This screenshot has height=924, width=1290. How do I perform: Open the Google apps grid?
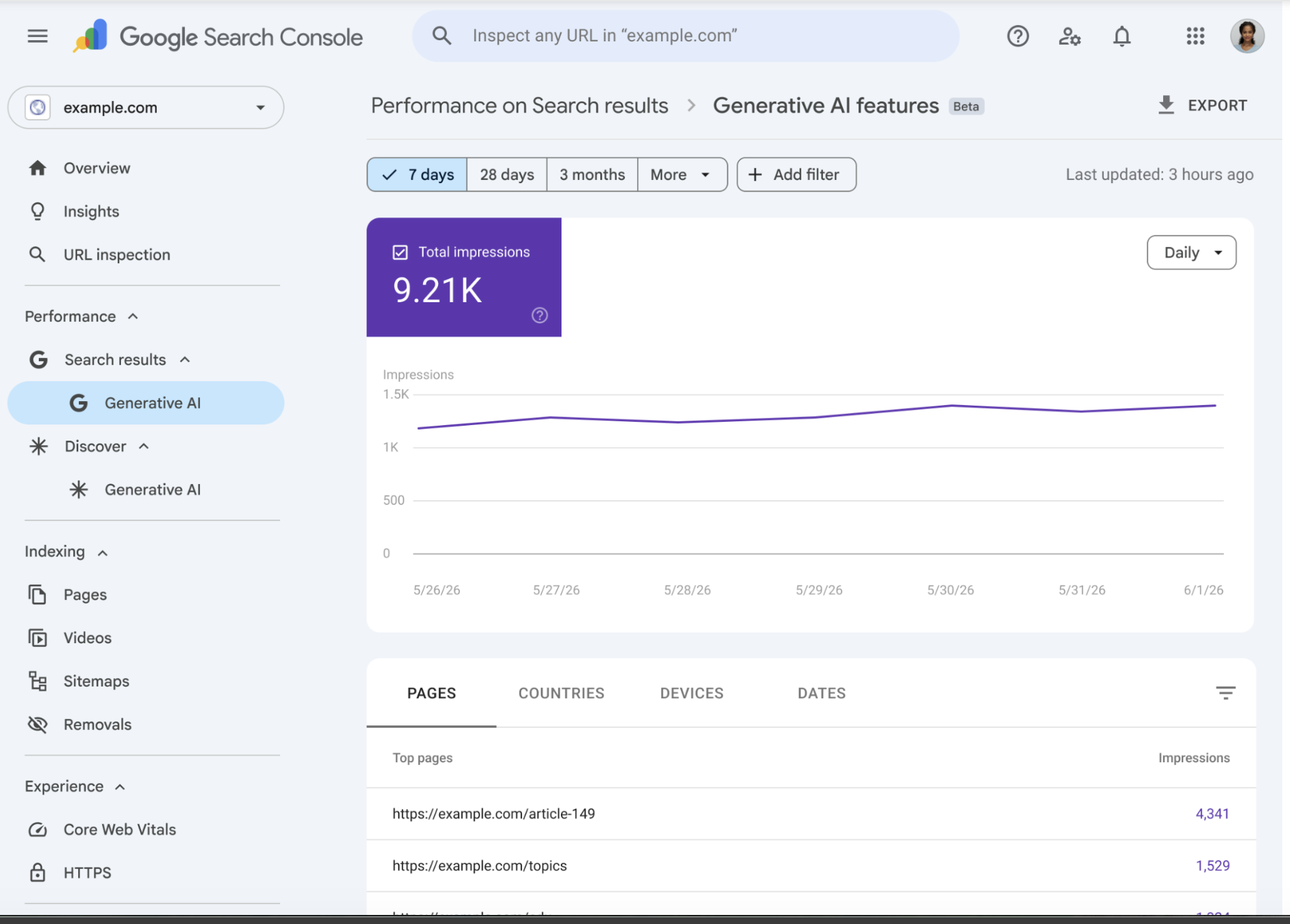tap(1196, 36)
